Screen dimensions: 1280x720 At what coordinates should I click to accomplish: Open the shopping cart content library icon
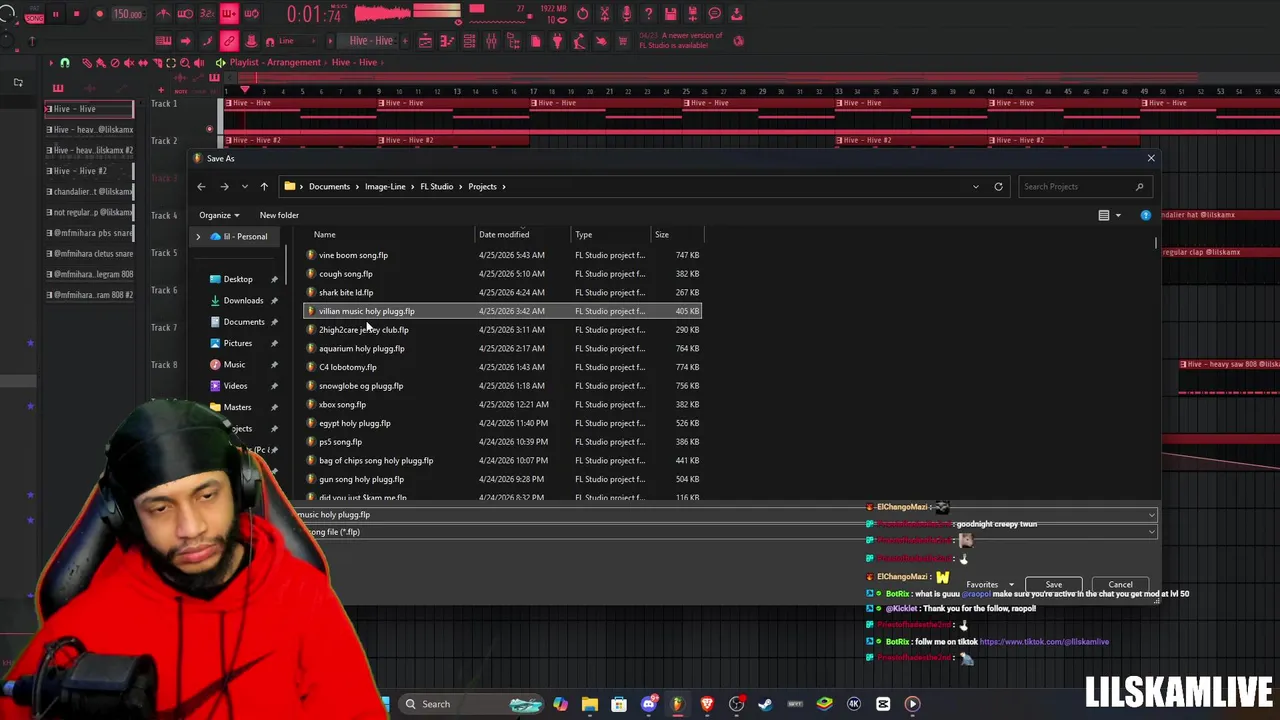(x=622, y=41)
